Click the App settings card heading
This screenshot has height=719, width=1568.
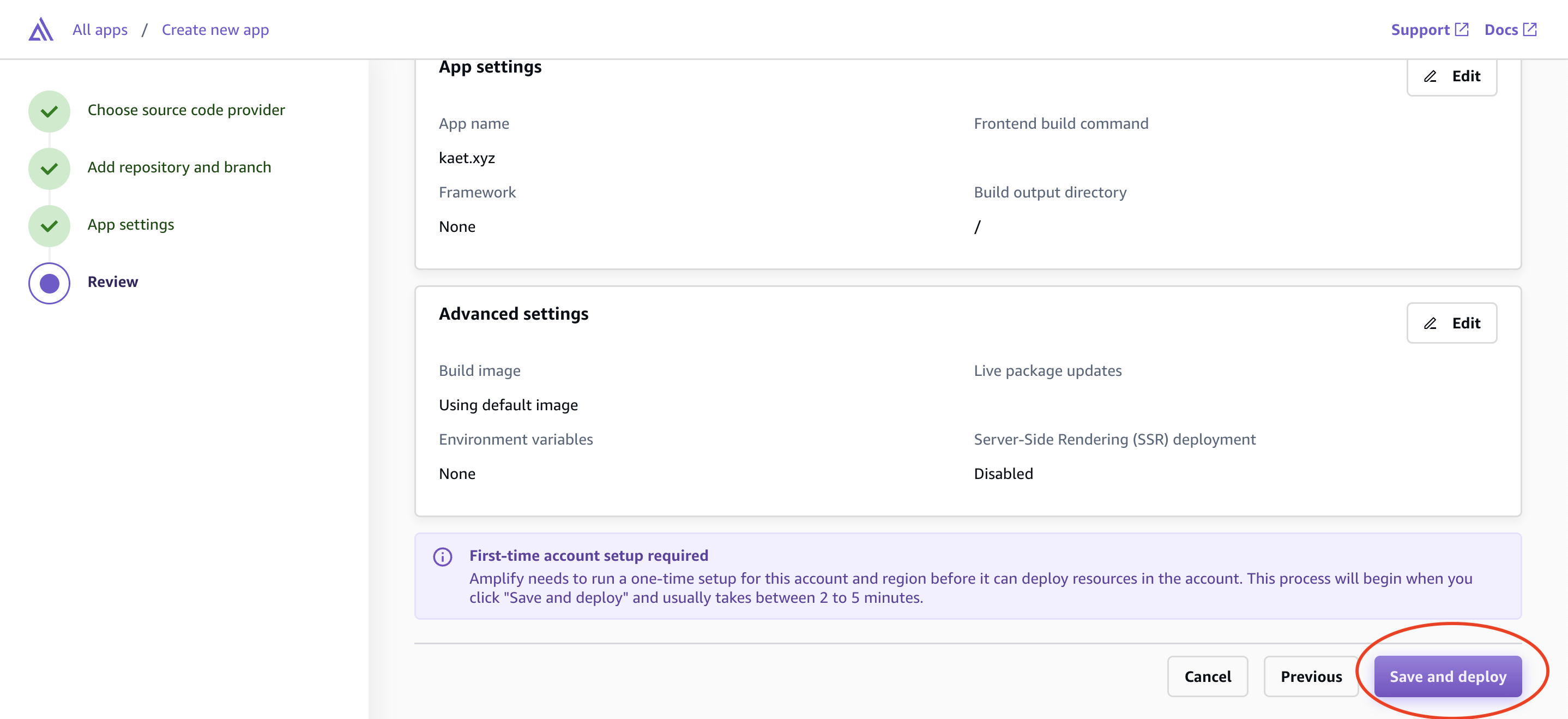[490, 67]
